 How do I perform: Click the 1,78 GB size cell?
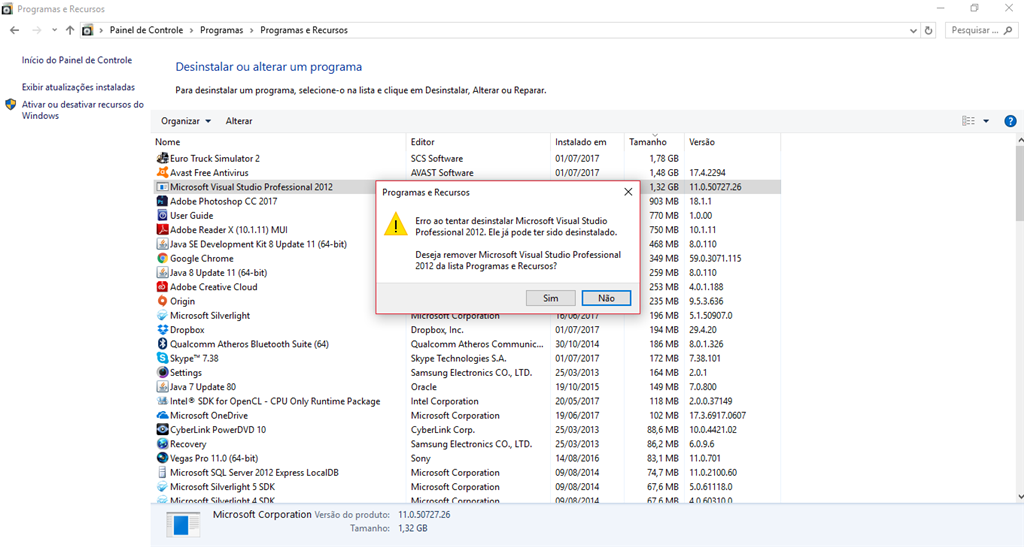click(x=664, y=158)
